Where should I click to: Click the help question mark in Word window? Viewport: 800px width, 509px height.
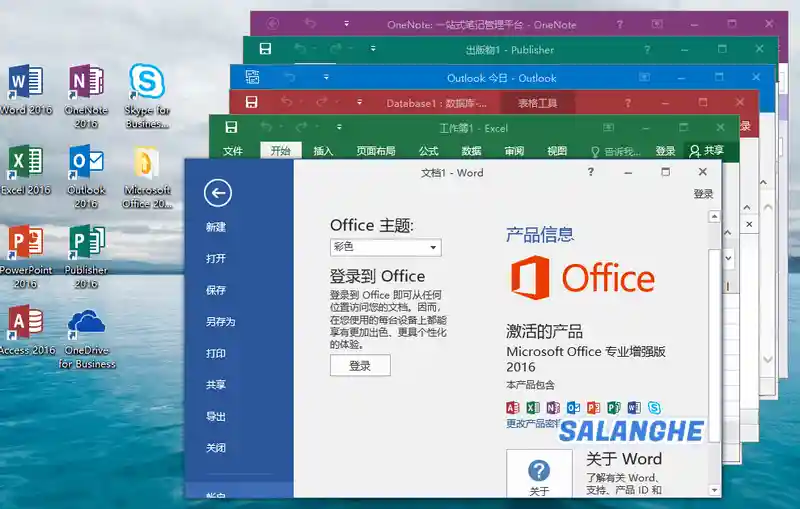coord(590,172)
